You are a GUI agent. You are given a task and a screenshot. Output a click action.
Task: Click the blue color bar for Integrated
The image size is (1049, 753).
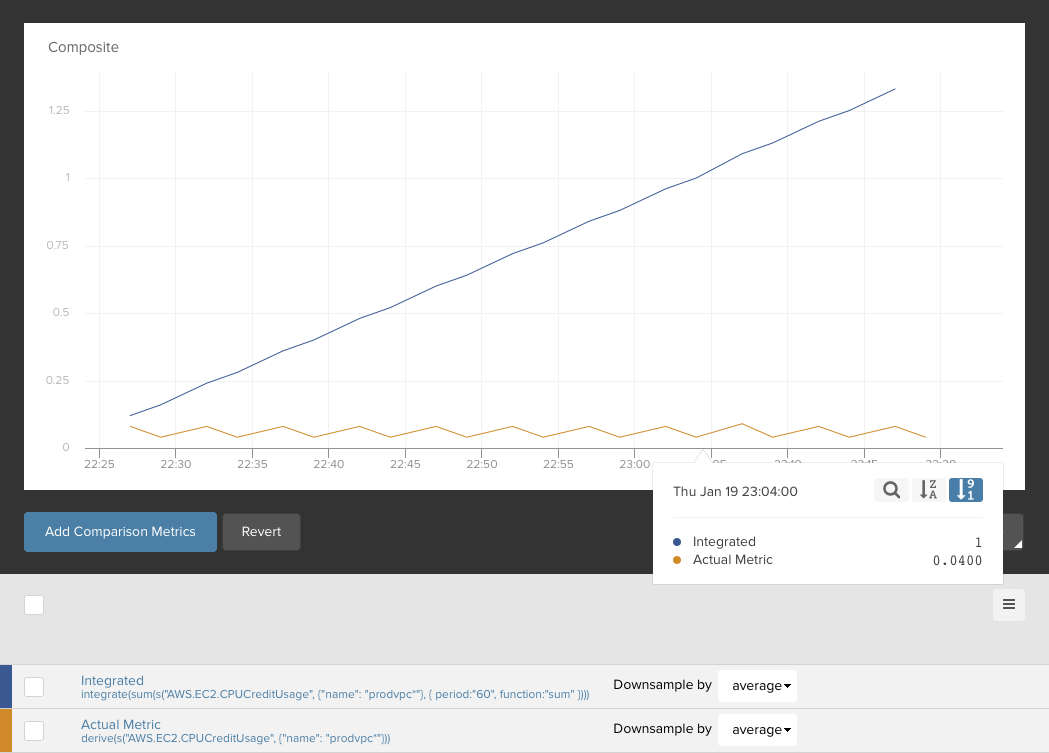[5, 686]
